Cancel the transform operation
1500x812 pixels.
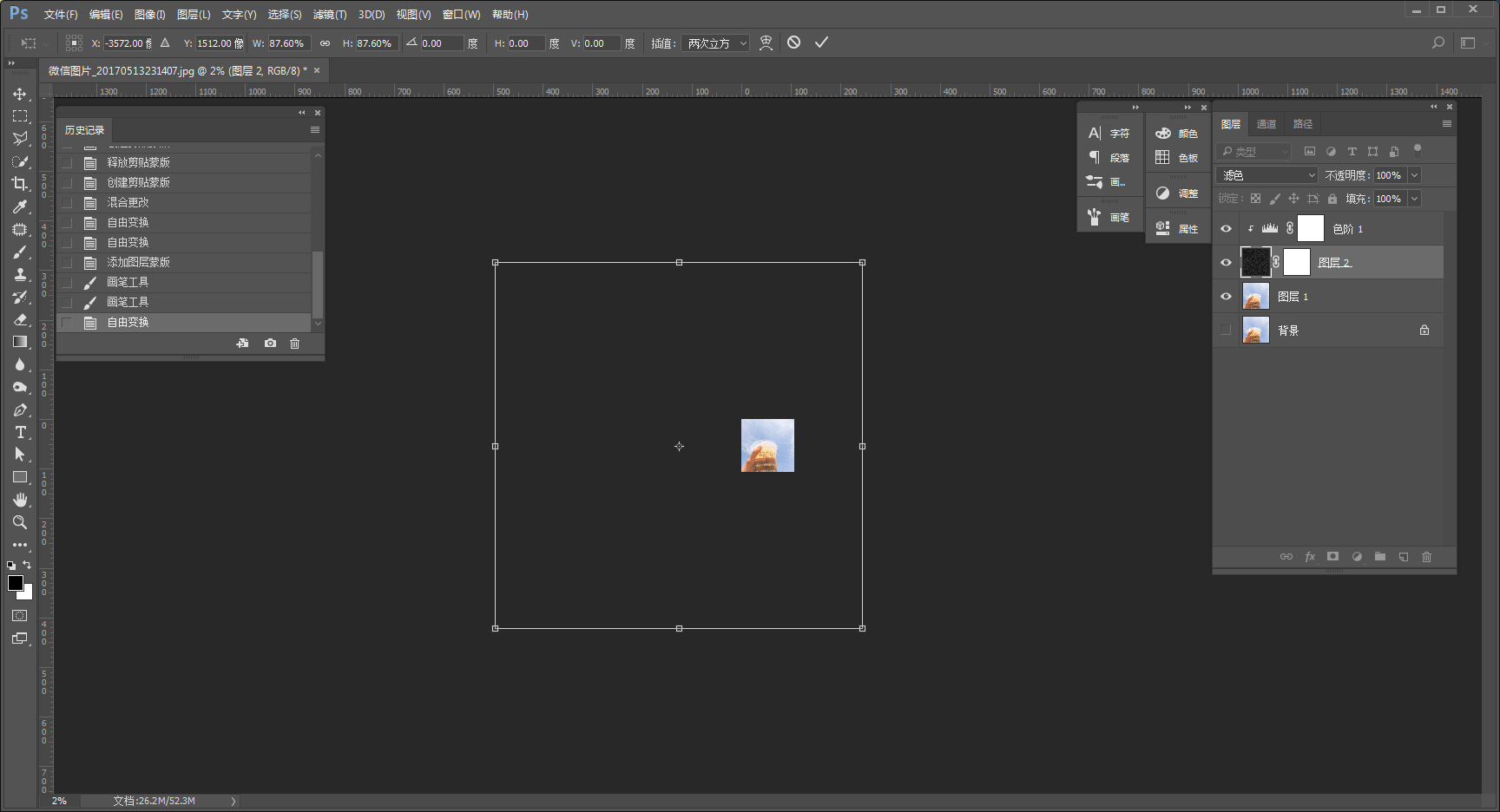point(793,43)
